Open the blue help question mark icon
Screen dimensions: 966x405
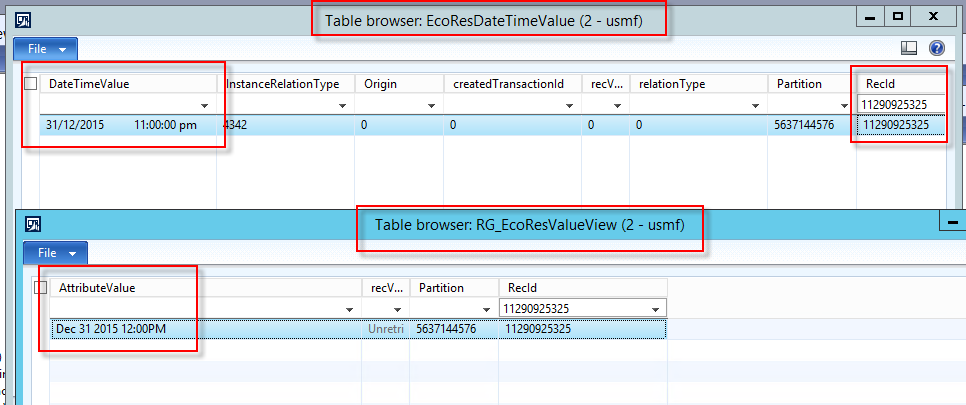click(937, 48)
